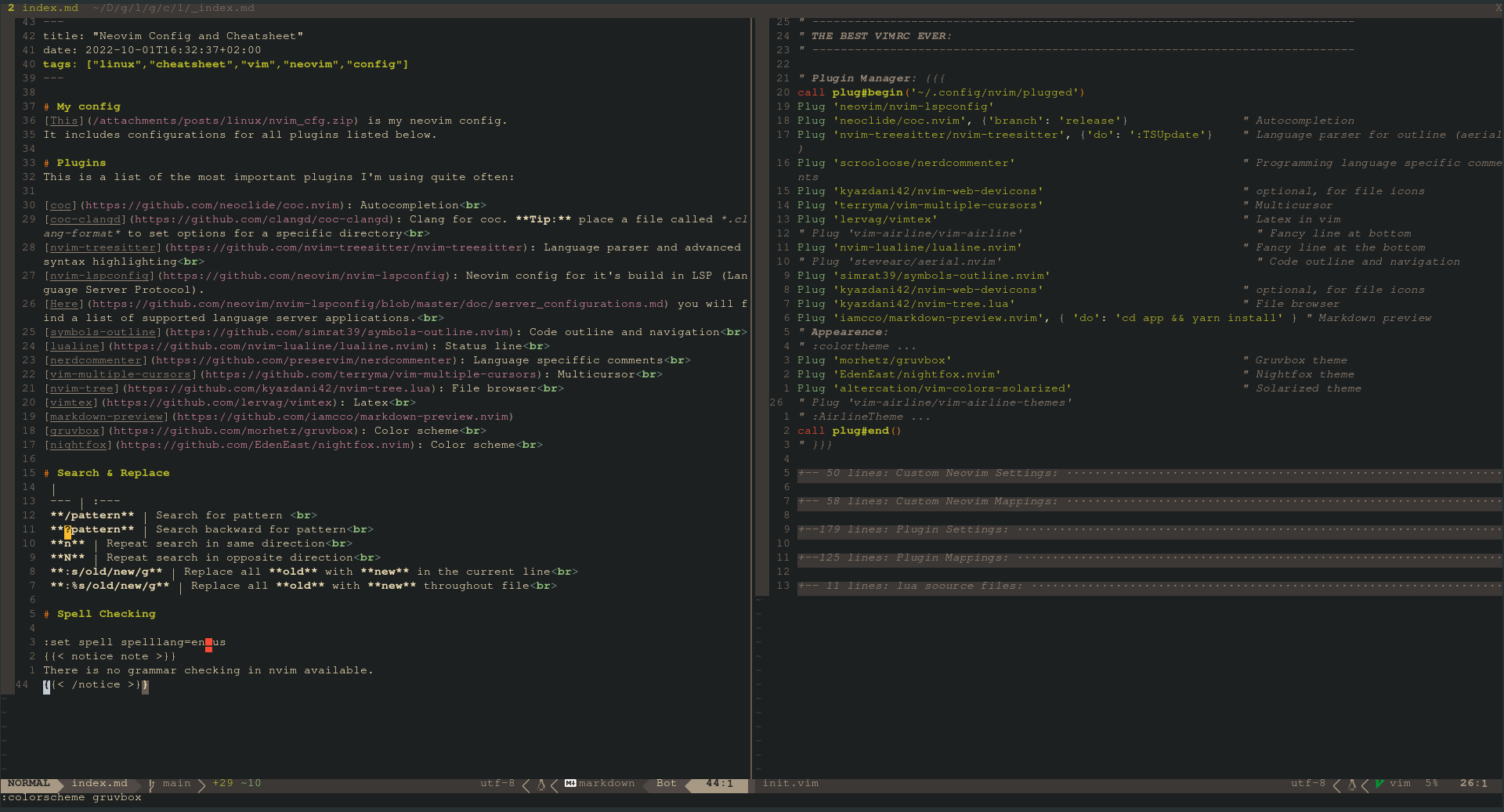
Task: Click ':set spell spelllang=en_us' line
Action: (x=135, y=642)
